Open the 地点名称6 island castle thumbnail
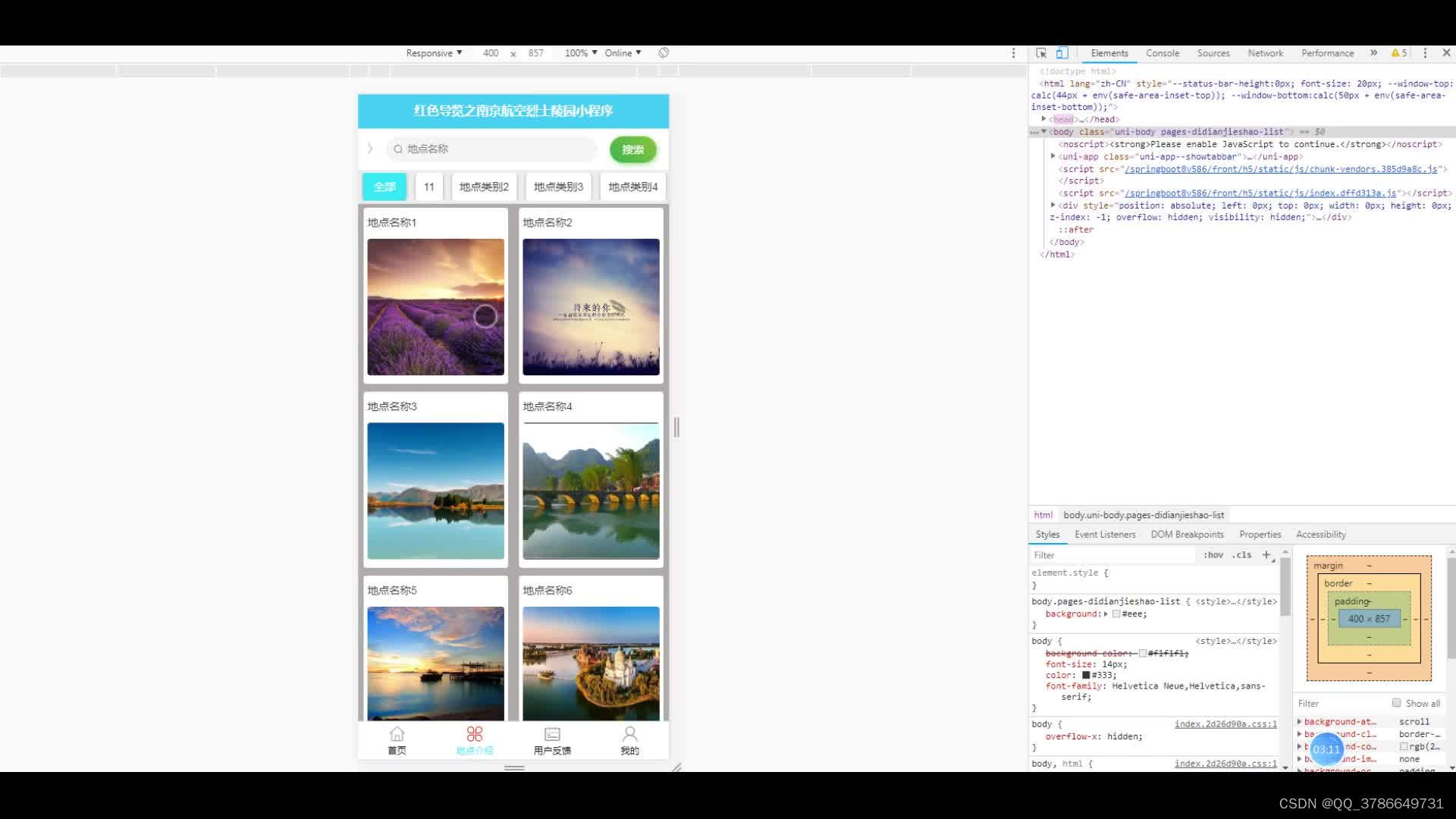This screenshot has height=819, width=1456. [x=591, y=664]
